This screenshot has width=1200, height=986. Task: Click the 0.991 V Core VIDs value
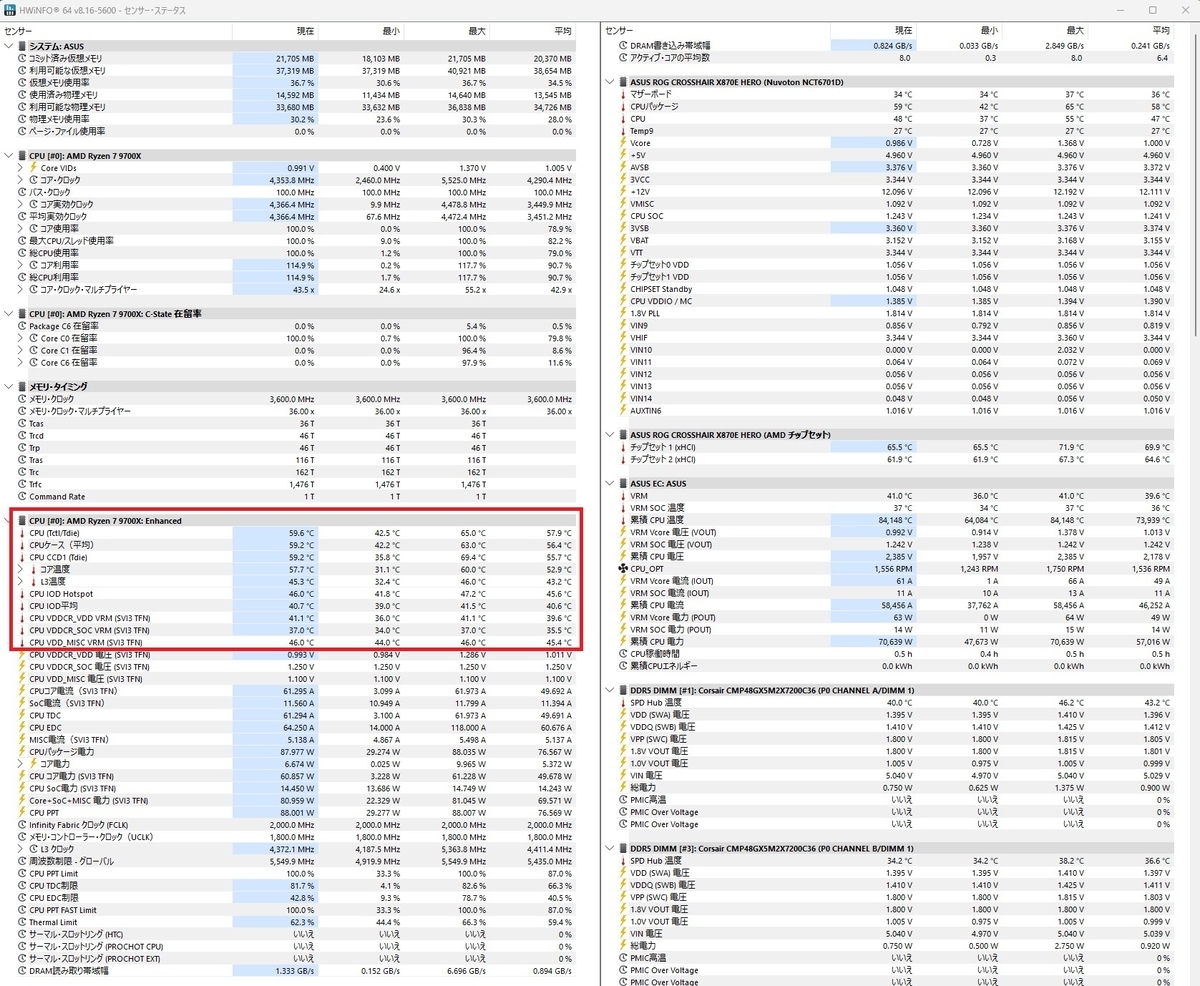click(275, 168)
